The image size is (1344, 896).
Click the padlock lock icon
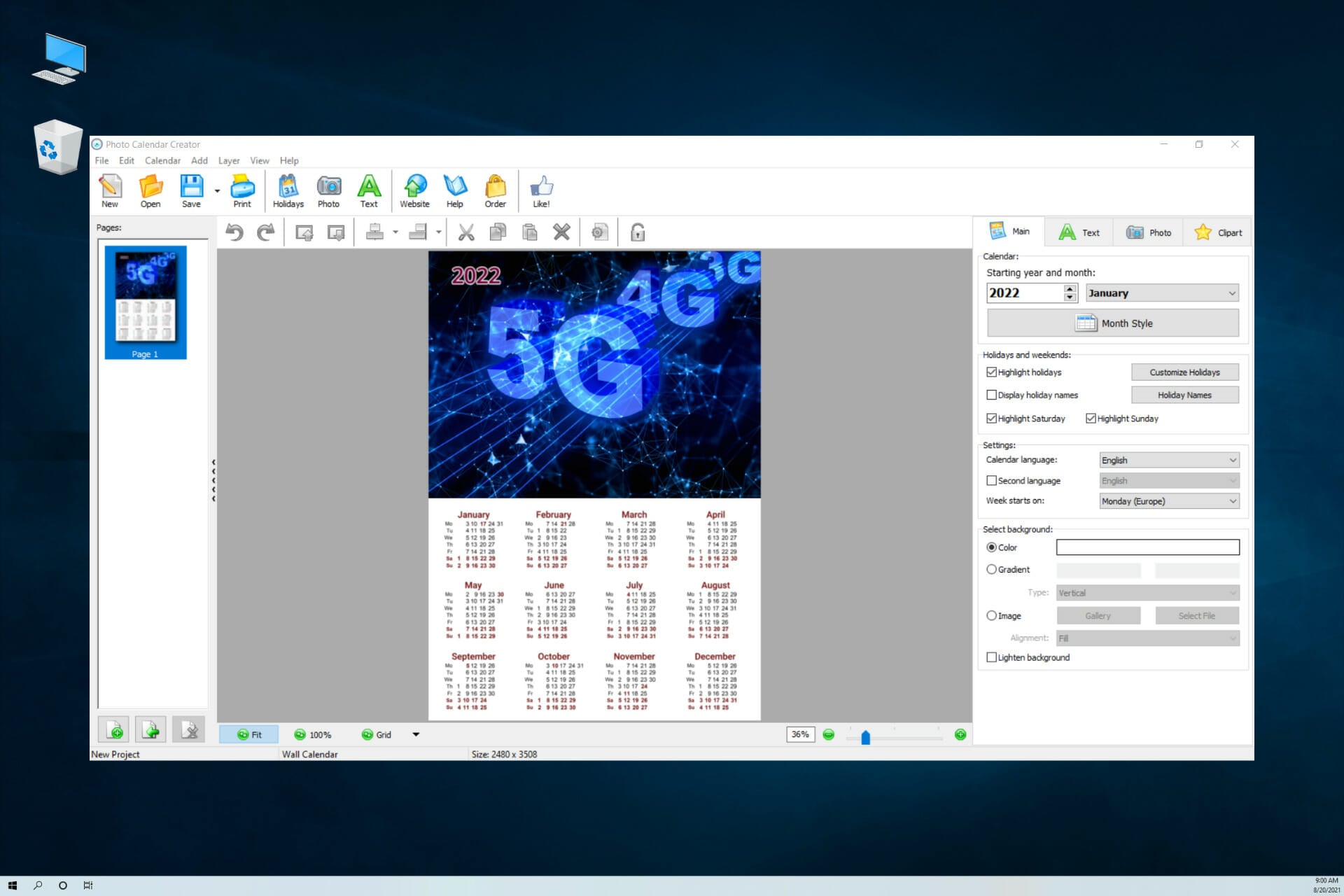pos(638,232)
